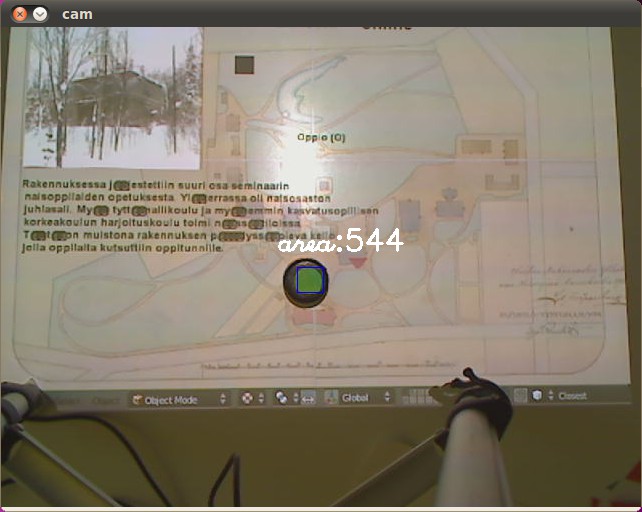Screen dimensions: 642x512
Task: Click the Oppio (O) map label
Action: [321, 138]
